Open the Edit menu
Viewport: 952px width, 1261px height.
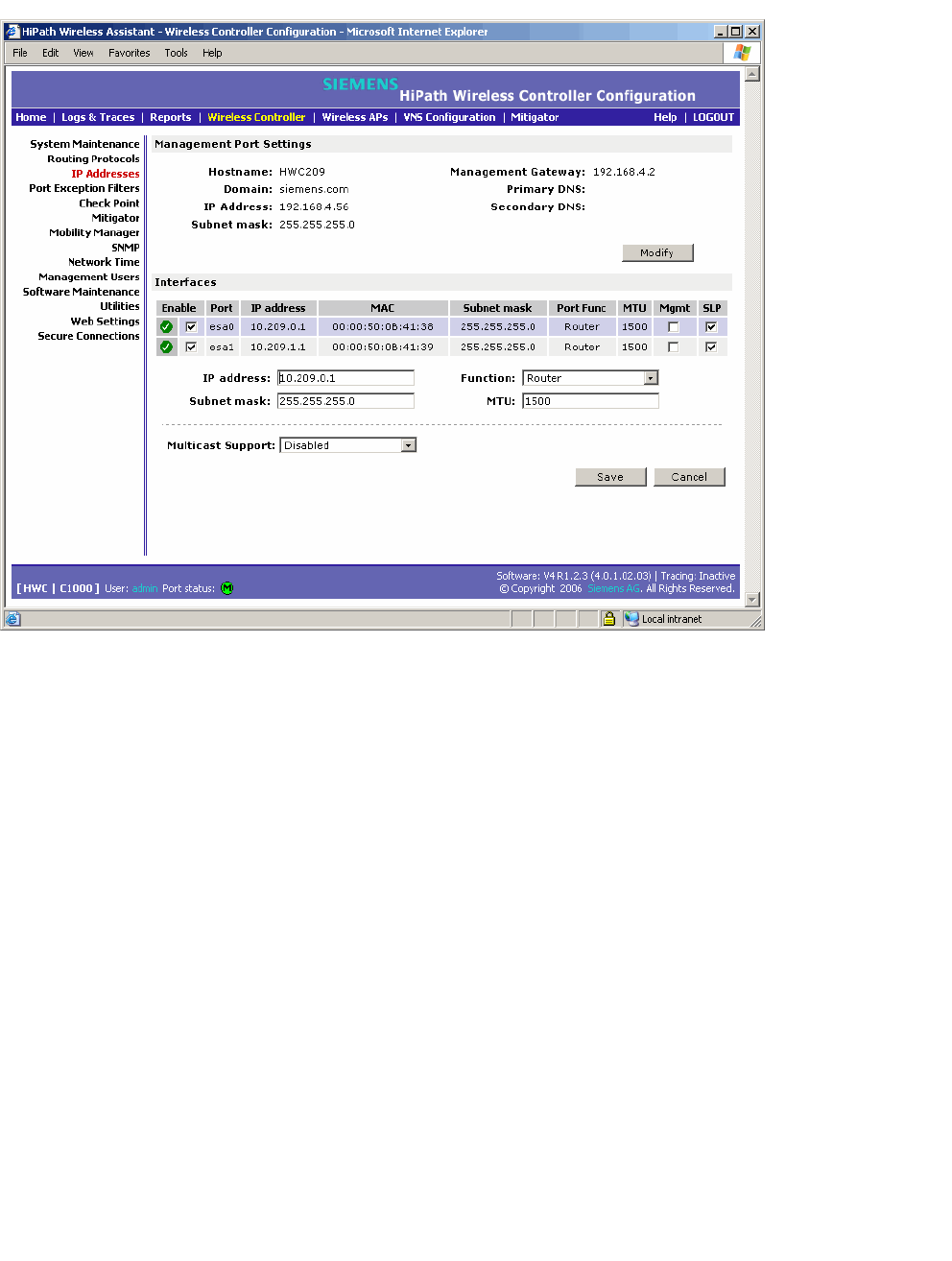coord(51,54)
